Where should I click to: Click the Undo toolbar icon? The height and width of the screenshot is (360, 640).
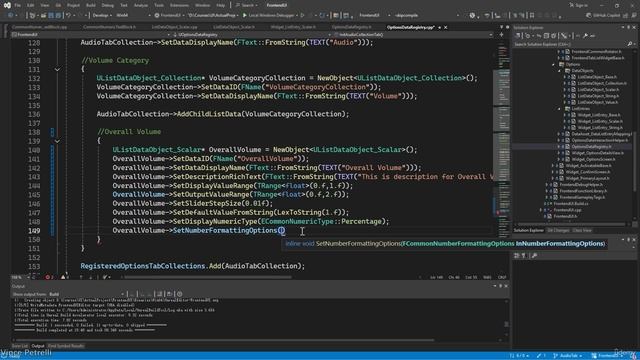tap(68, 15)
